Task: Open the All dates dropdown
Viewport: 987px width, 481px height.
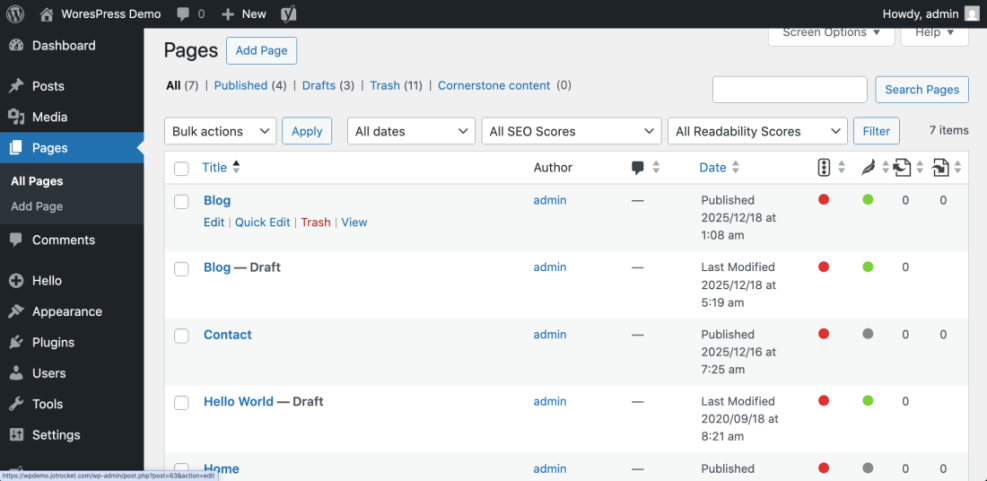Action: click(411, 131)
